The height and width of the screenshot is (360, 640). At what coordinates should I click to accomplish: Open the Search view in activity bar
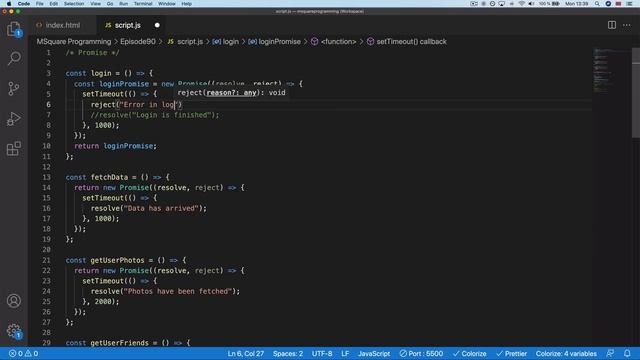pyautogui.click(x=13, y=58)
